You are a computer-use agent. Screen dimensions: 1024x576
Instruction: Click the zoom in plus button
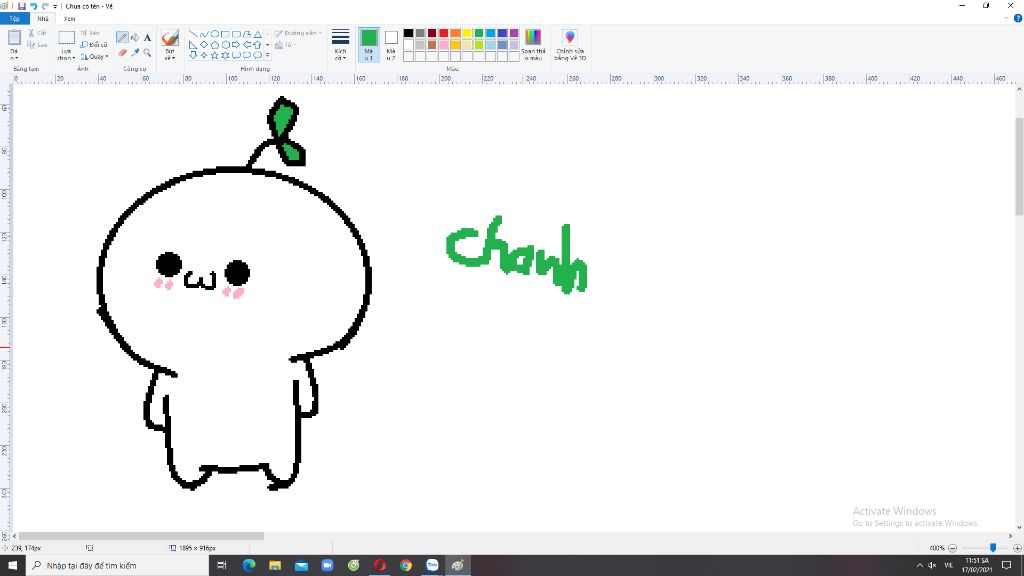coord(1017,548)
